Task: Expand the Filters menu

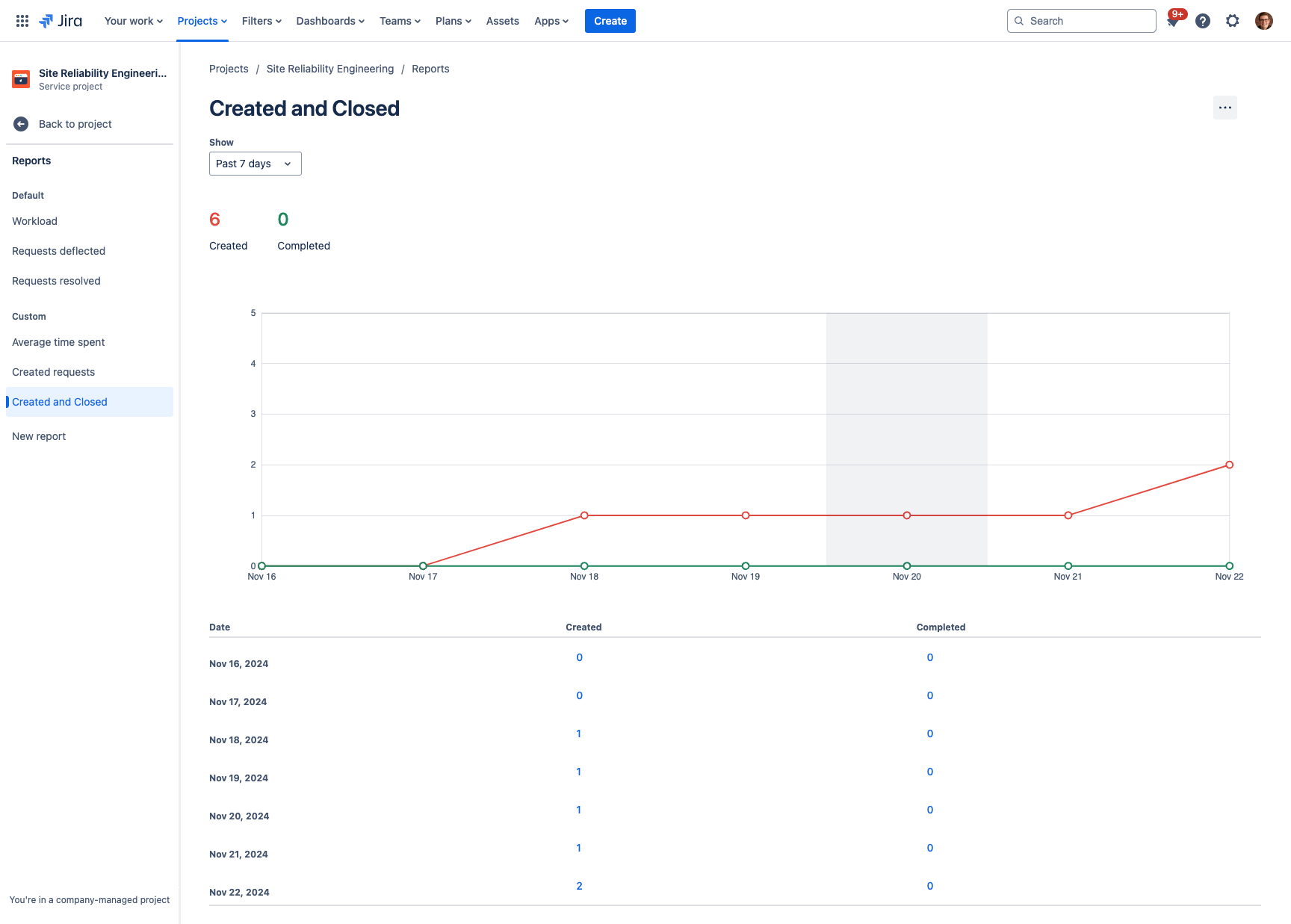Action: click(x=261, y=21)
